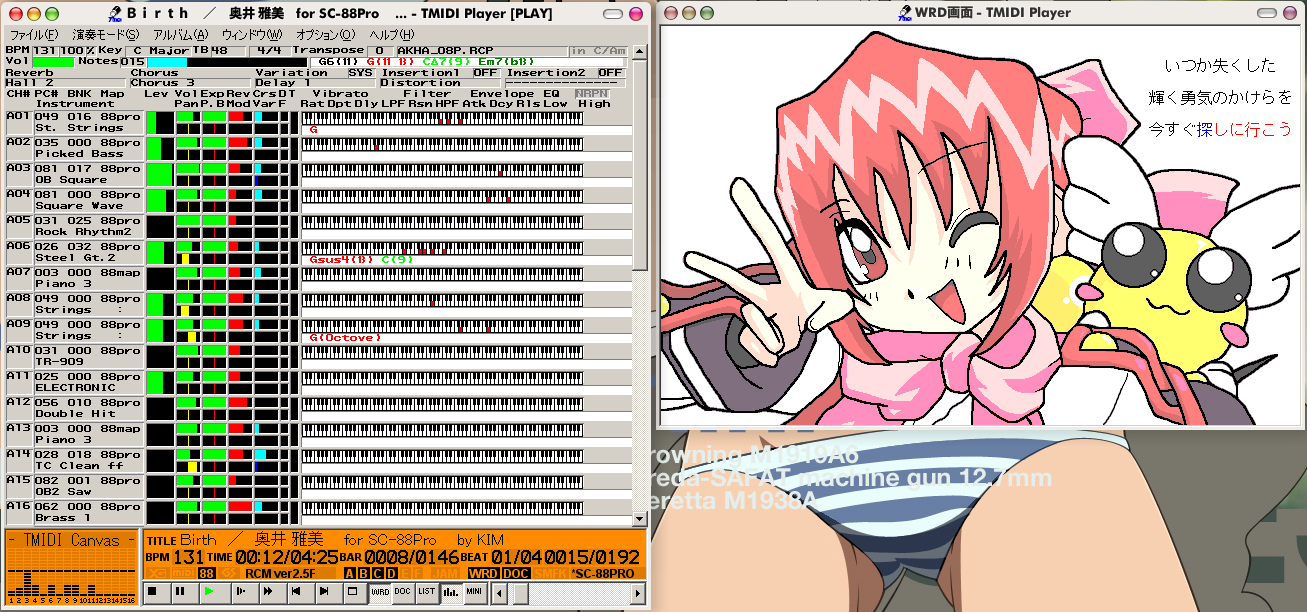This screenshot has height=612, width=1307.
Task: Toggle the LIST window button
Action: 427,592
